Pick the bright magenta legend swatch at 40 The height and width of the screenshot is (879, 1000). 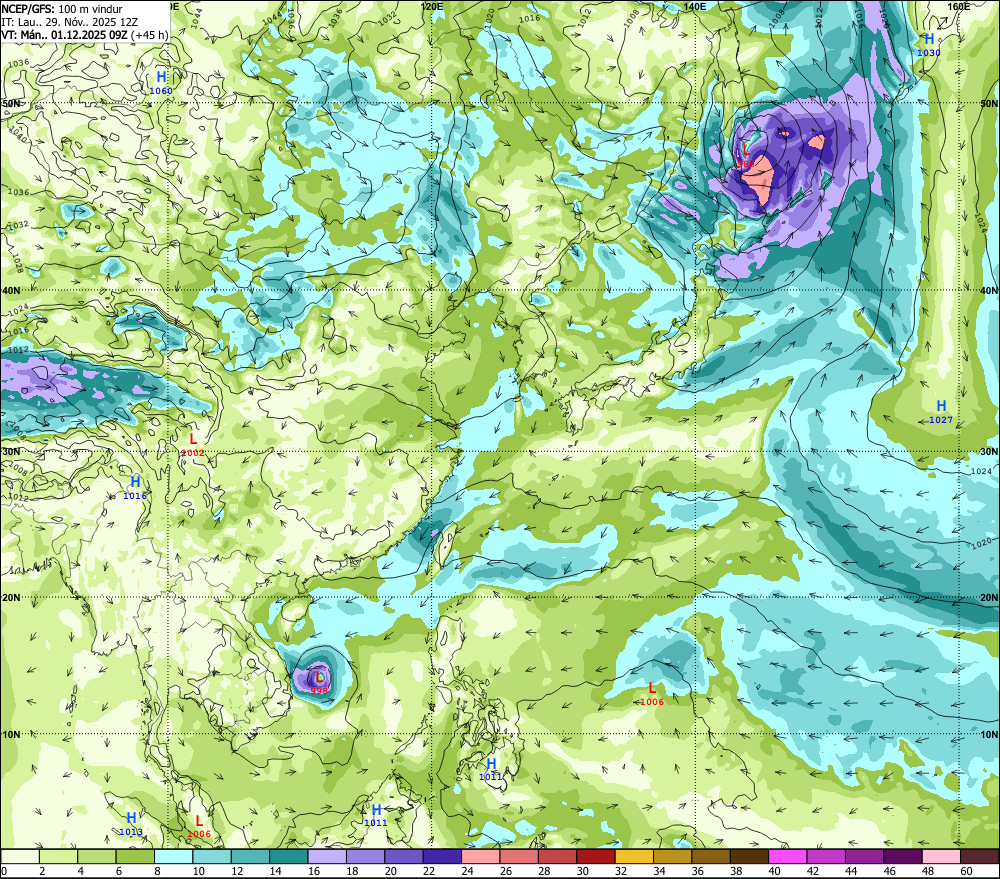point(788,857)
